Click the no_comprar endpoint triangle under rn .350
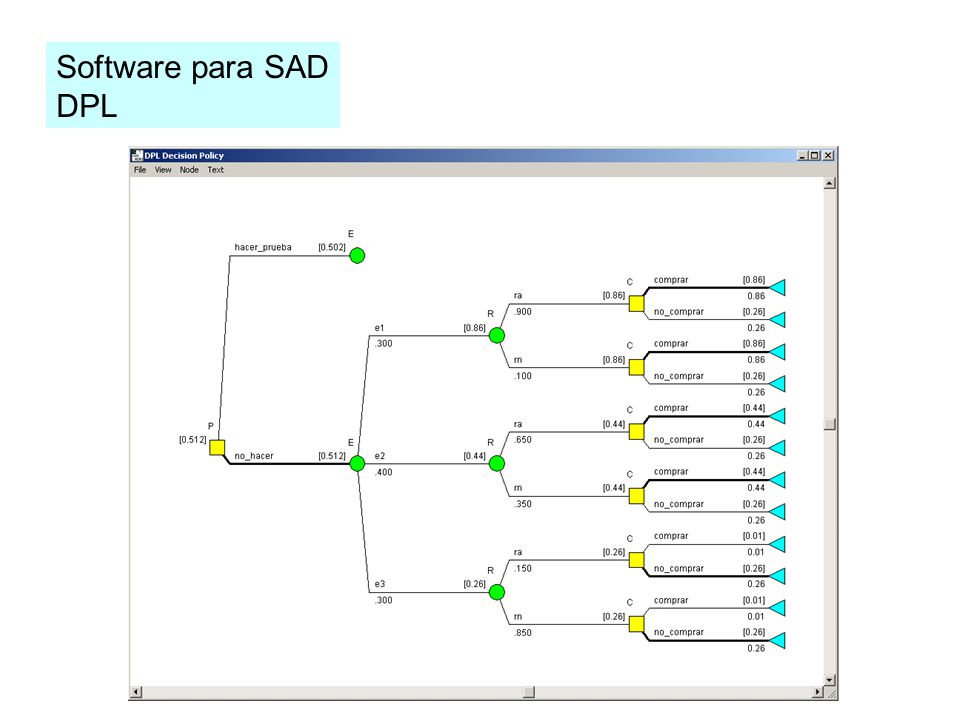The height and width of the screenshot is (720, 960). (778, 512)
